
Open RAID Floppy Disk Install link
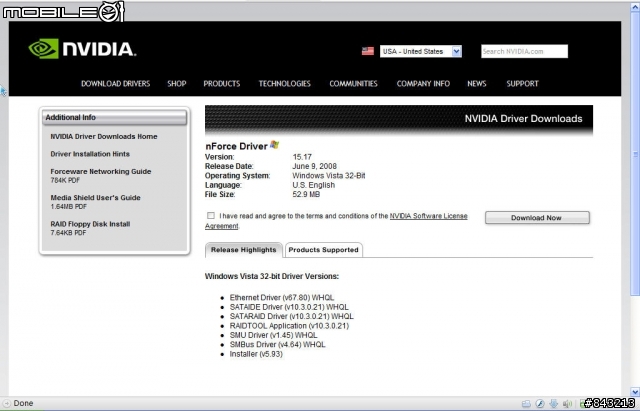coord(90,224)
